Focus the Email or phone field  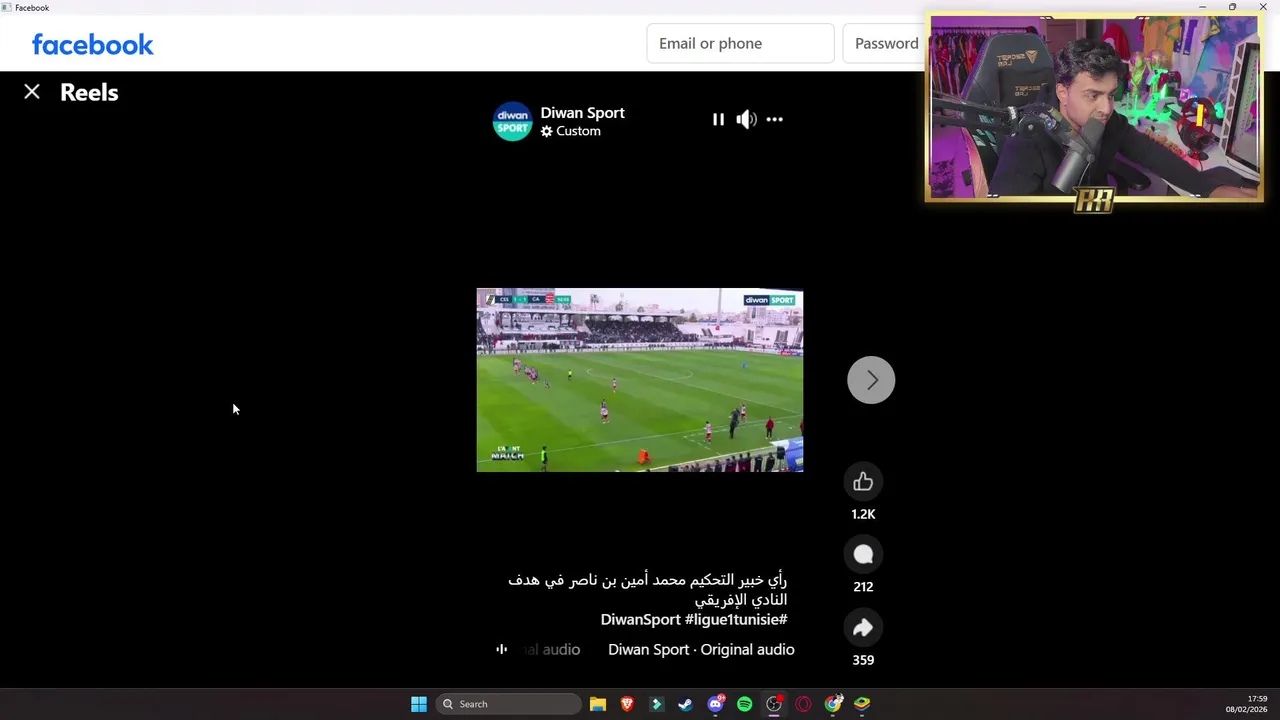740,43
